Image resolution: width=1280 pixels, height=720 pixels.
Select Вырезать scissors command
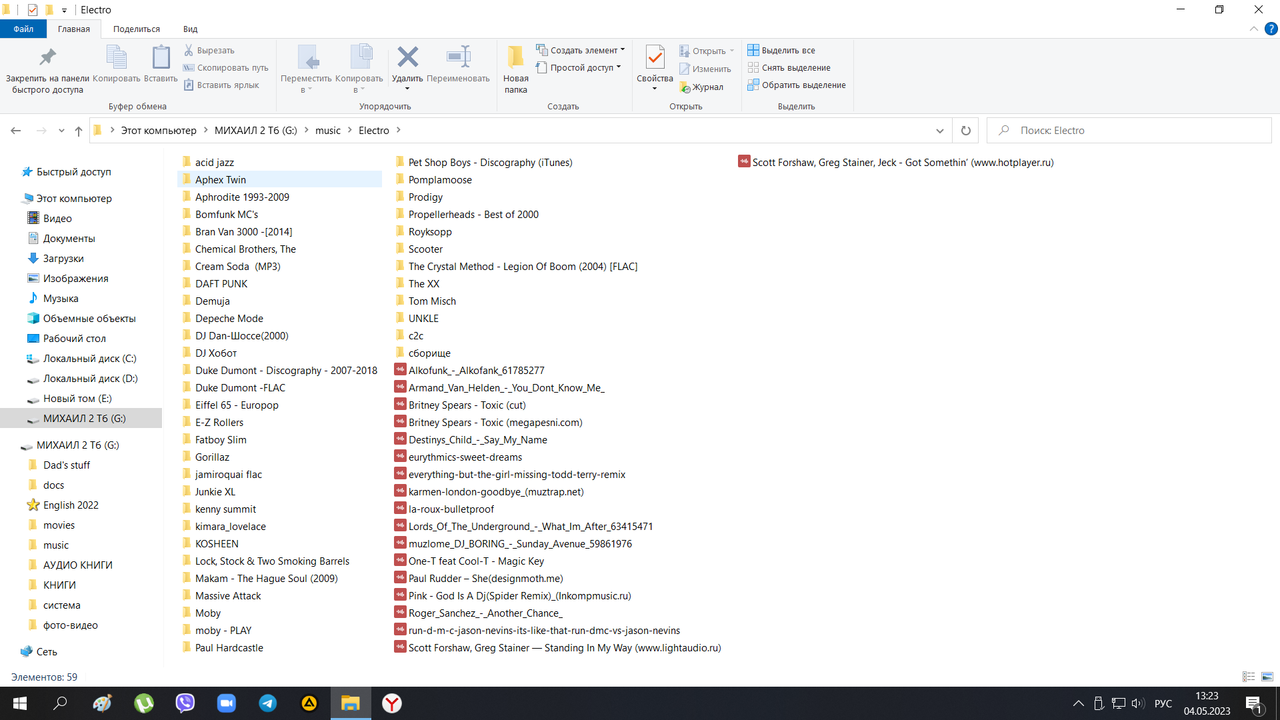tap(209, 50)
